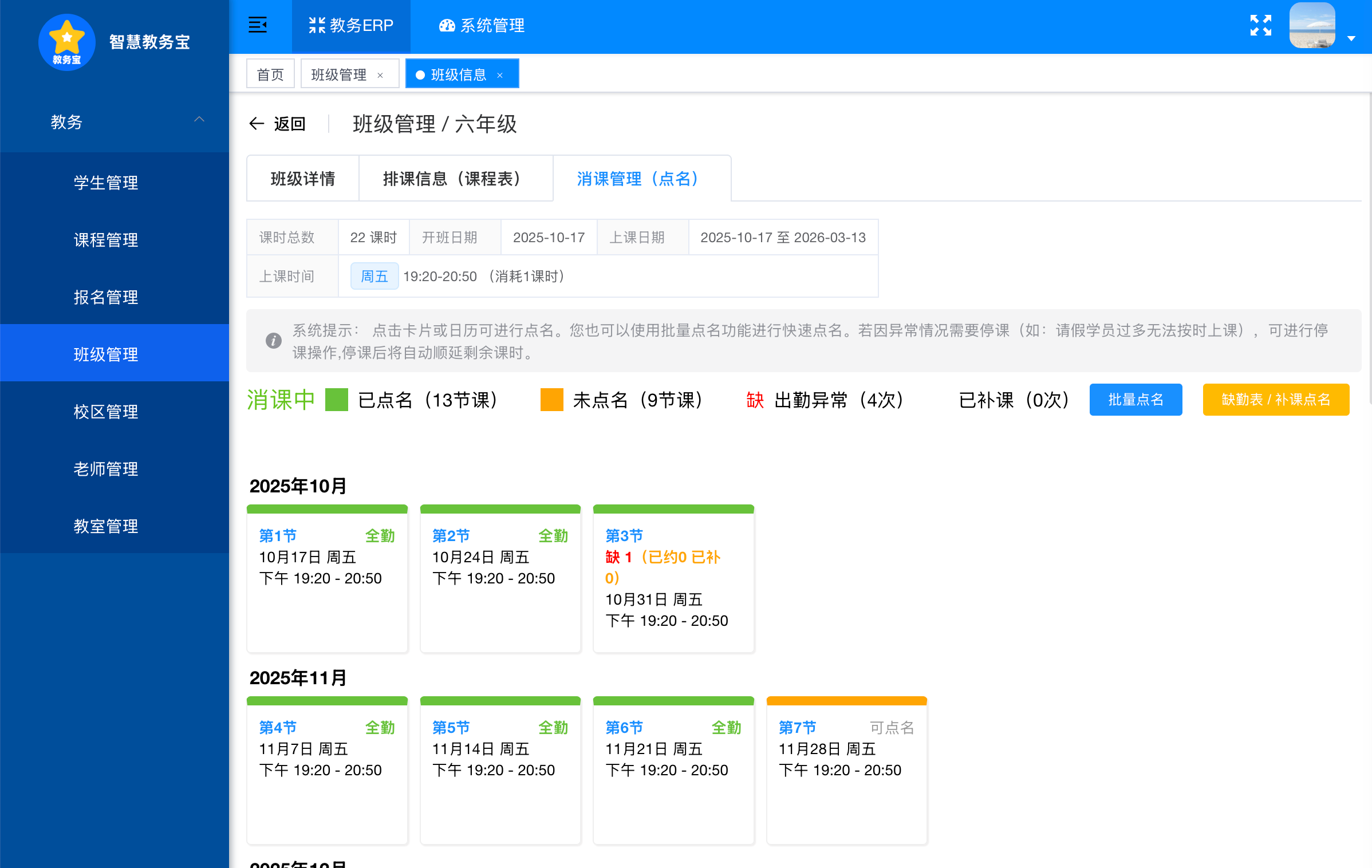
Task: Click the 批量点名 button
Action: [1136, 399]
